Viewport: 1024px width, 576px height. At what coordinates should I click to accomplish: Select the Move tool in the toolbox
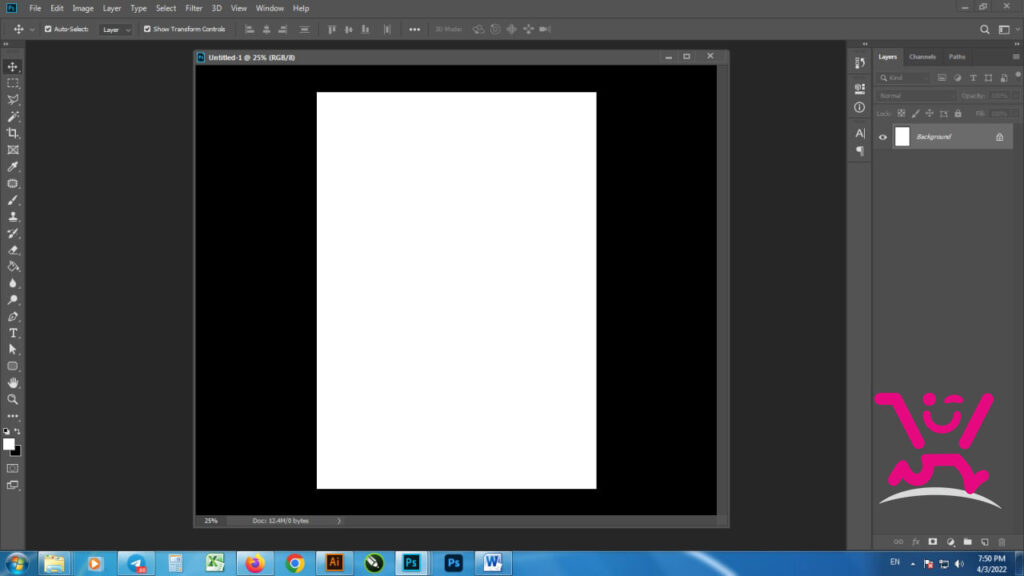tap(12, 67)
